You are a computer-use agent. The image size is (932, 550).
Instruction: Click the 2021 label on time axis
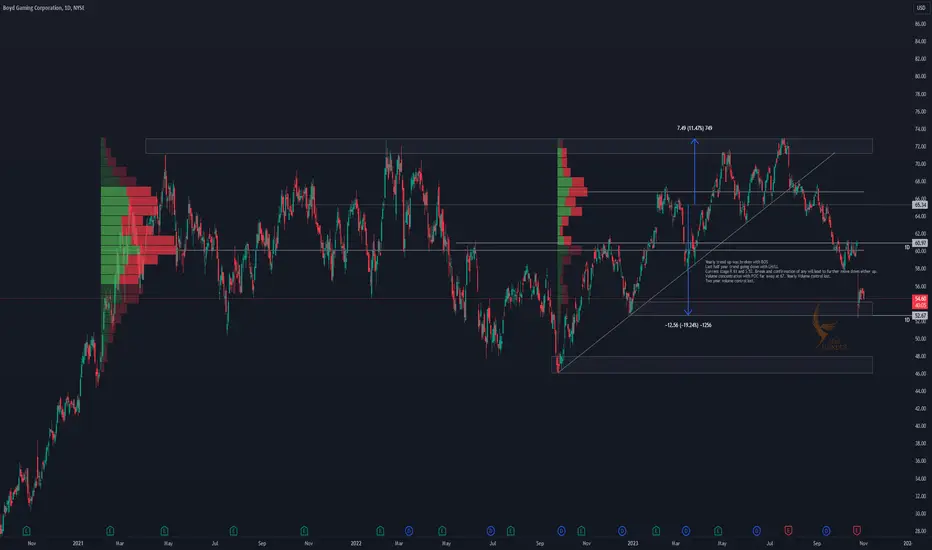[78, 543]
